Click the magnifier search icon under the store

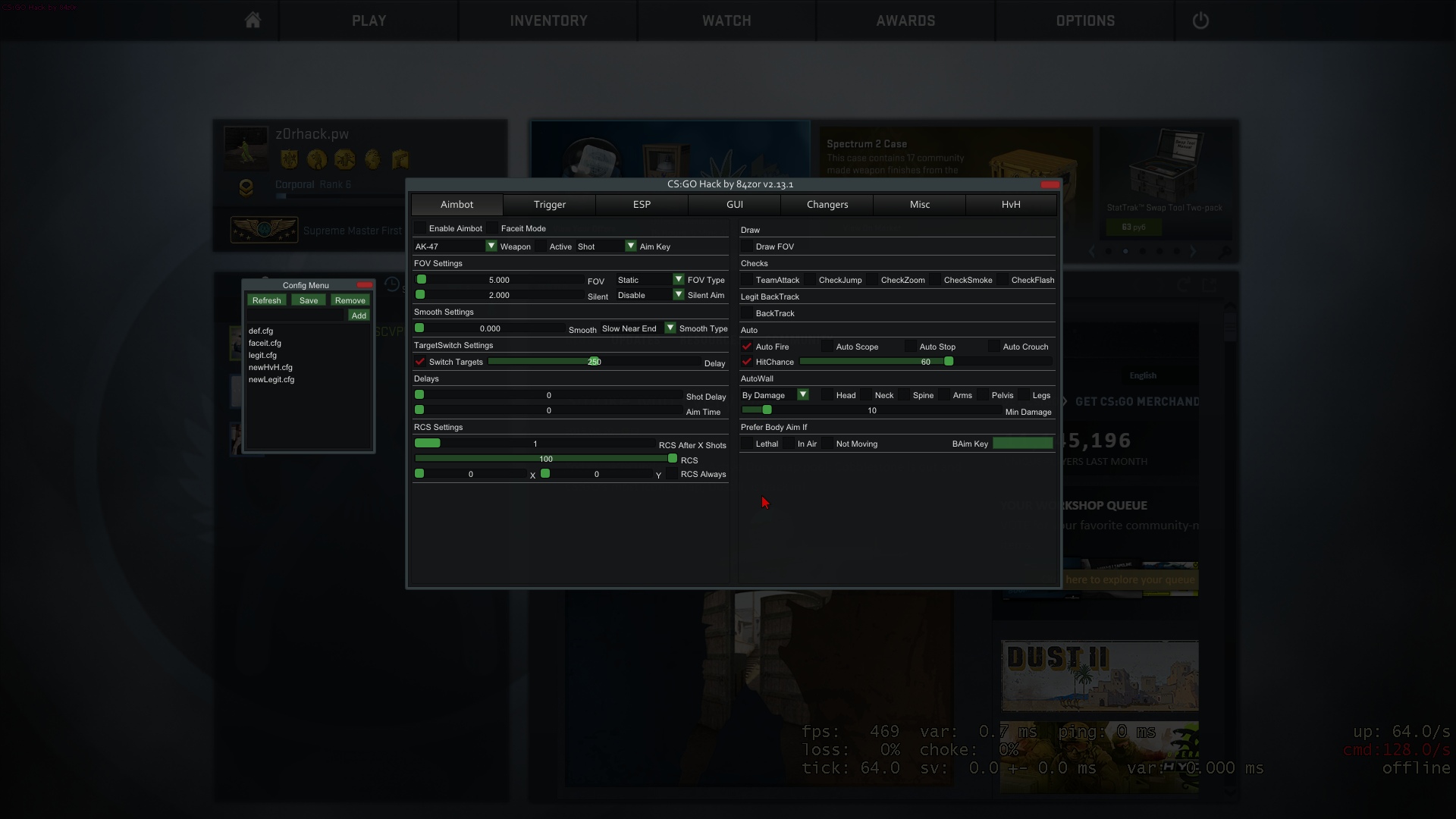[1224, 253]
